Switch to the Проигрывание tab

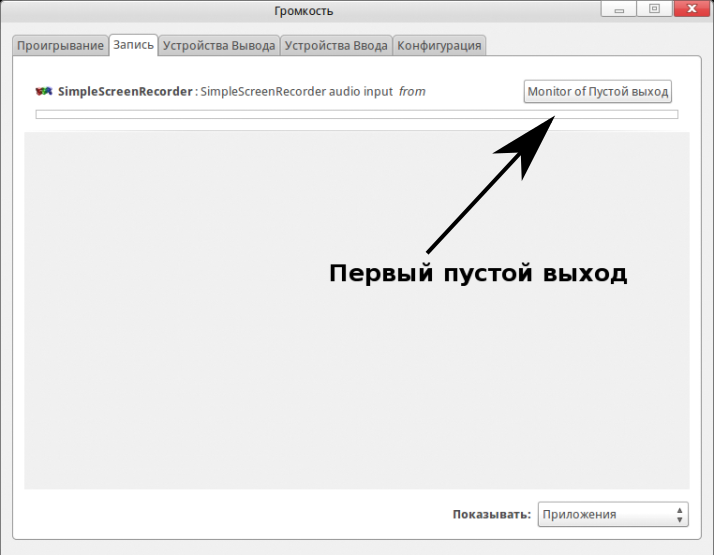[60, 46]
